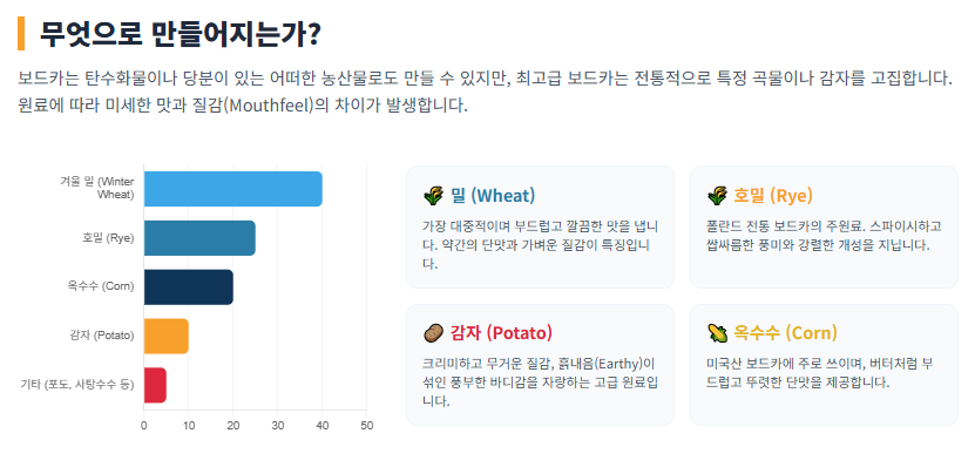
Task: Click the 무엇으로 만들어지는가? heading
Action: 180,33
